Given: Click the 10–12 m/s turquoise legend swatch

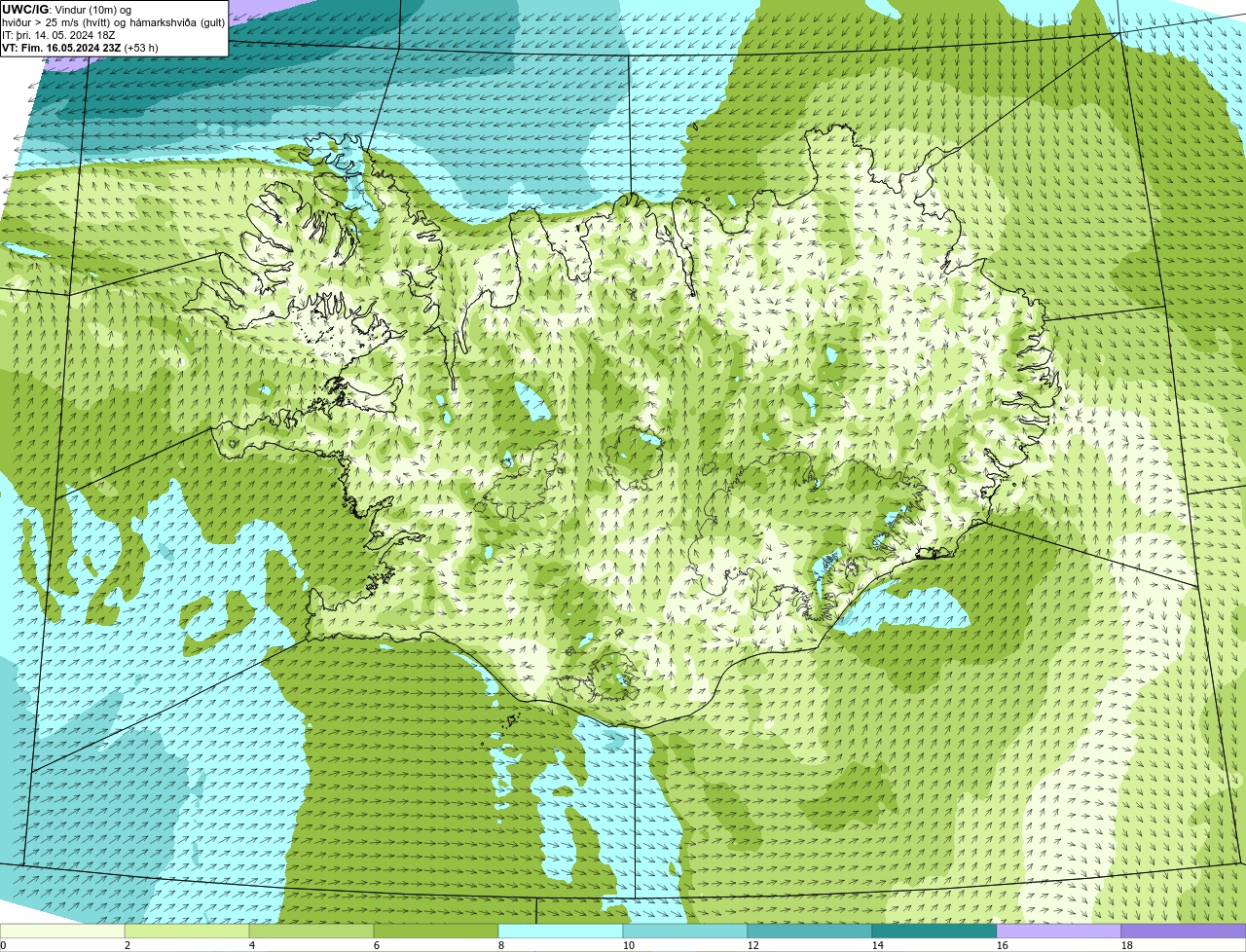Looking at the screenshot, I should pyautogui.click(x=685, y=932).
